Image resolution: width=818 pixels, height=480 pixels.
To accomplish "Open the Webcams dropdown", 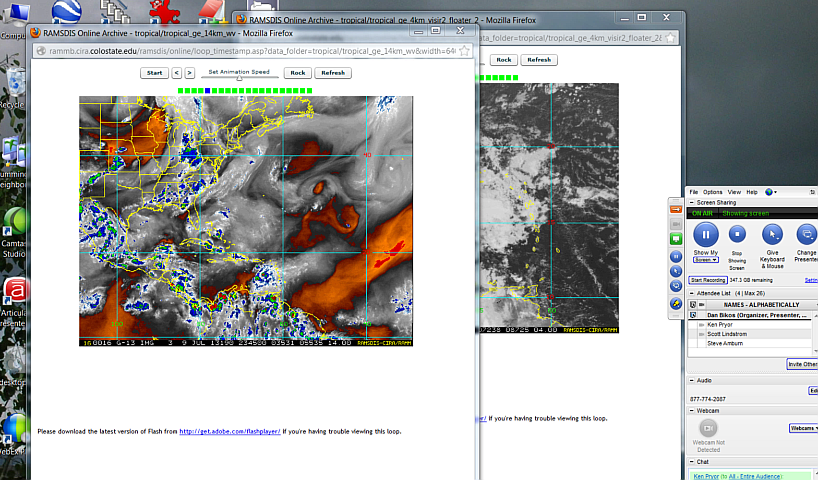I will coord(803,428).
